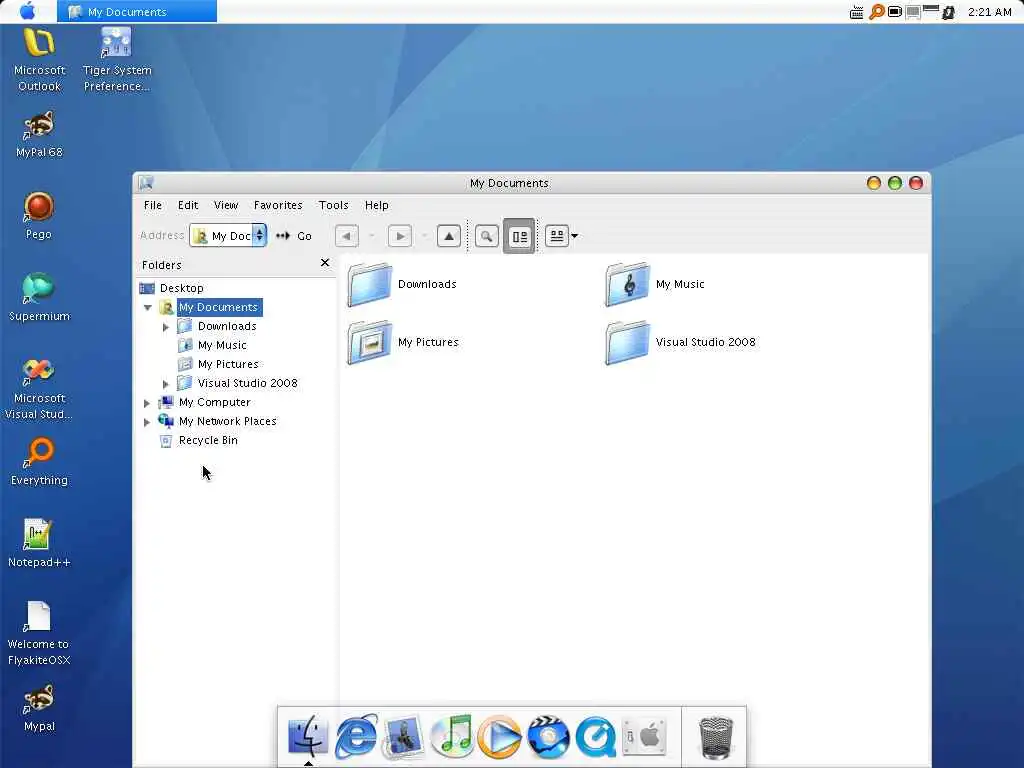Expand the Visual Studio 2008 tree node
Screen dimensions: 1024x768
[166, 384]
